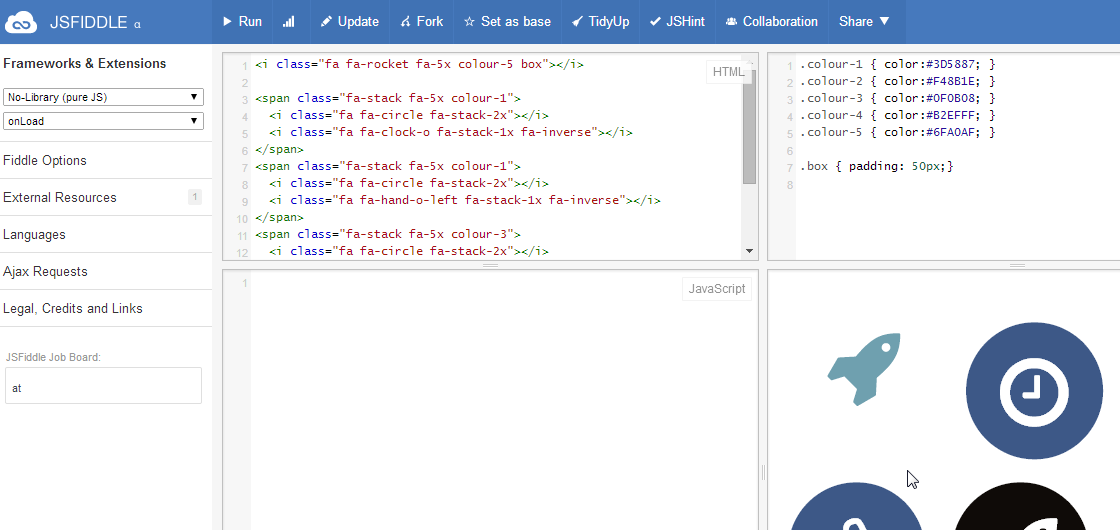Click the Frameworks & Extensions heading
Image resolution: width=1120 pixels, height=530 pixels.
pos(84,64)
